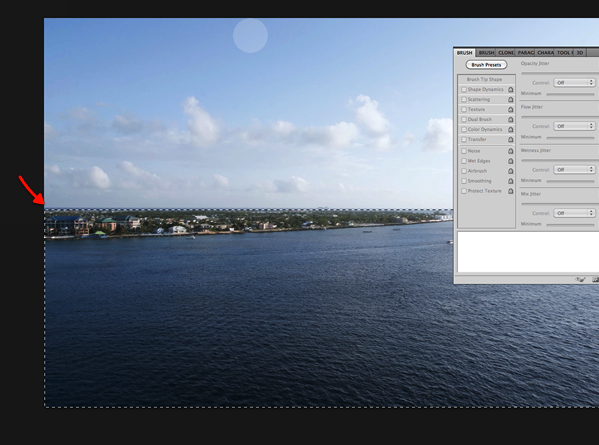This screenshot has height=445, width=599.
Task: Adjust the Opacity Jitter slider
Action: coord(560,73)
